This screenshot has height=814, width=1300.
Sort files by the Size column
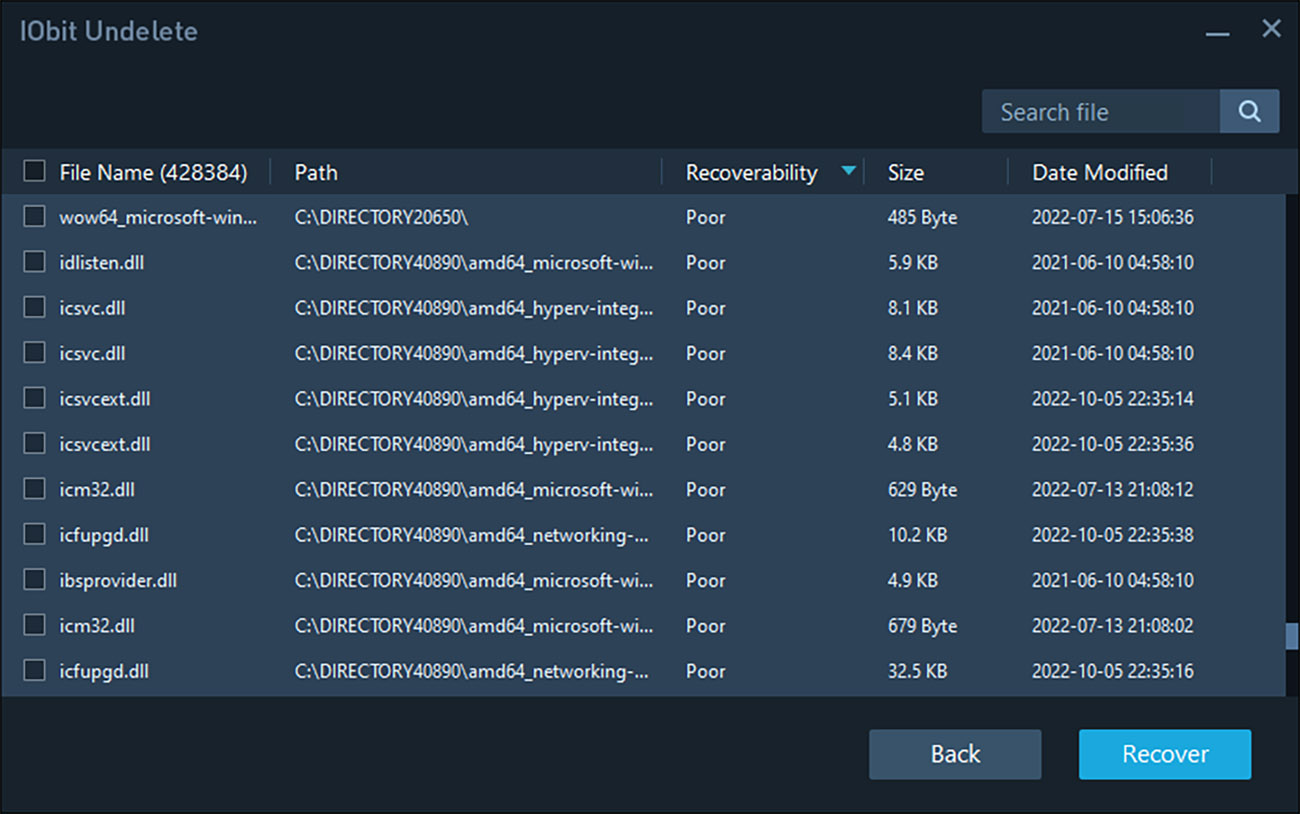point(905,172)
